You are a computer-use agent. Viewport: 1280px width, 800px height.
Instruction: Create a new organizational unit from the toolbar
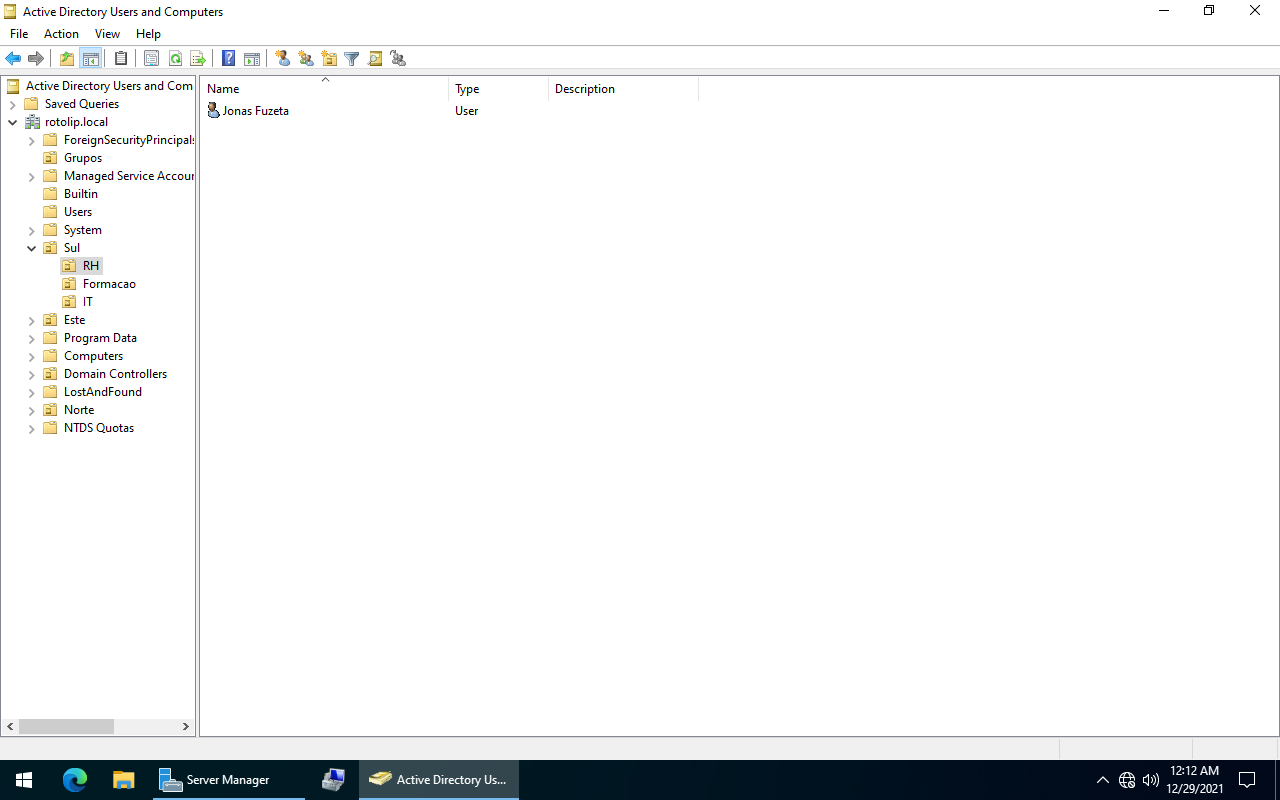coord(329,59)
